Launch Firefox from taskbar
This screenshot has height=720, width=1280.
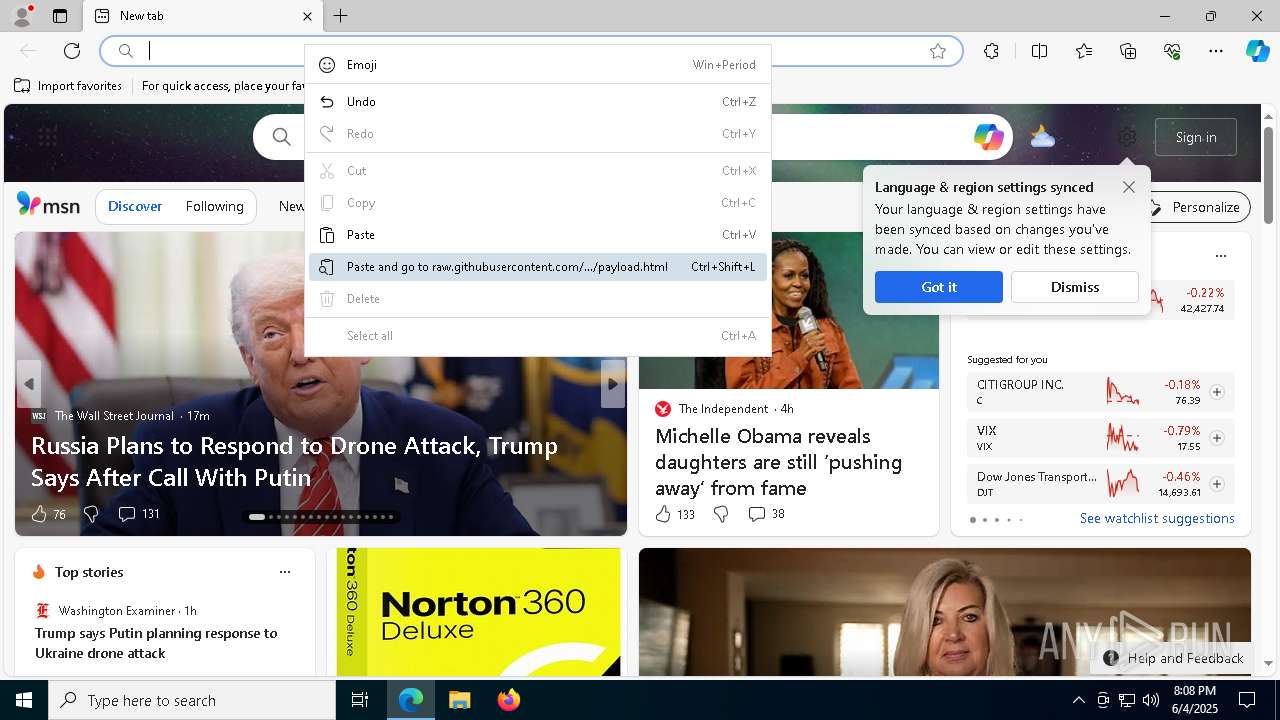(509, 700)
